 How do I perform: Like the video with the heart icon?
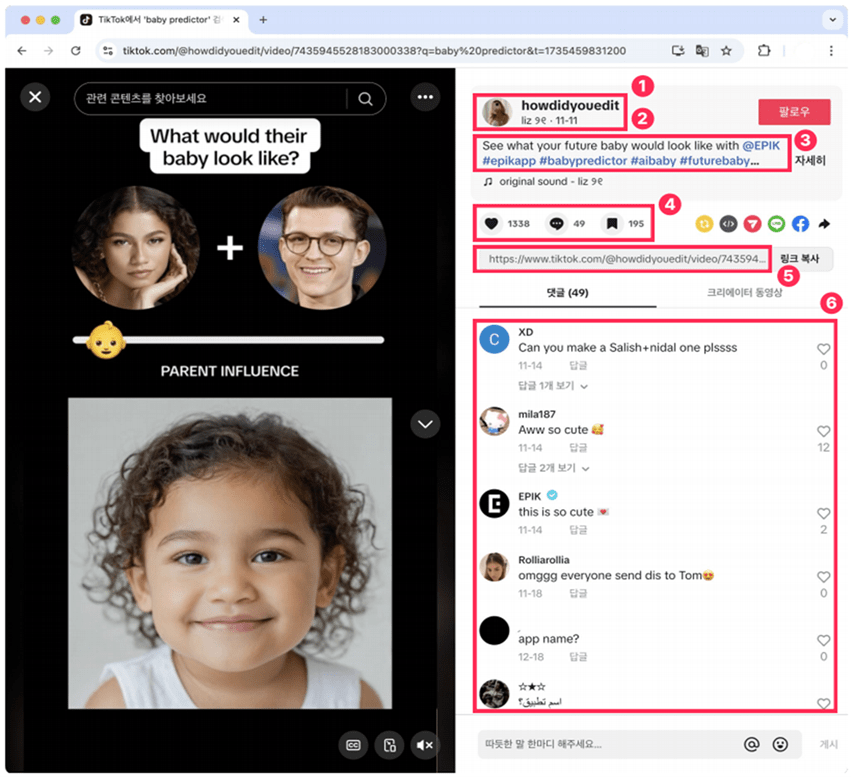coord(492,224)
